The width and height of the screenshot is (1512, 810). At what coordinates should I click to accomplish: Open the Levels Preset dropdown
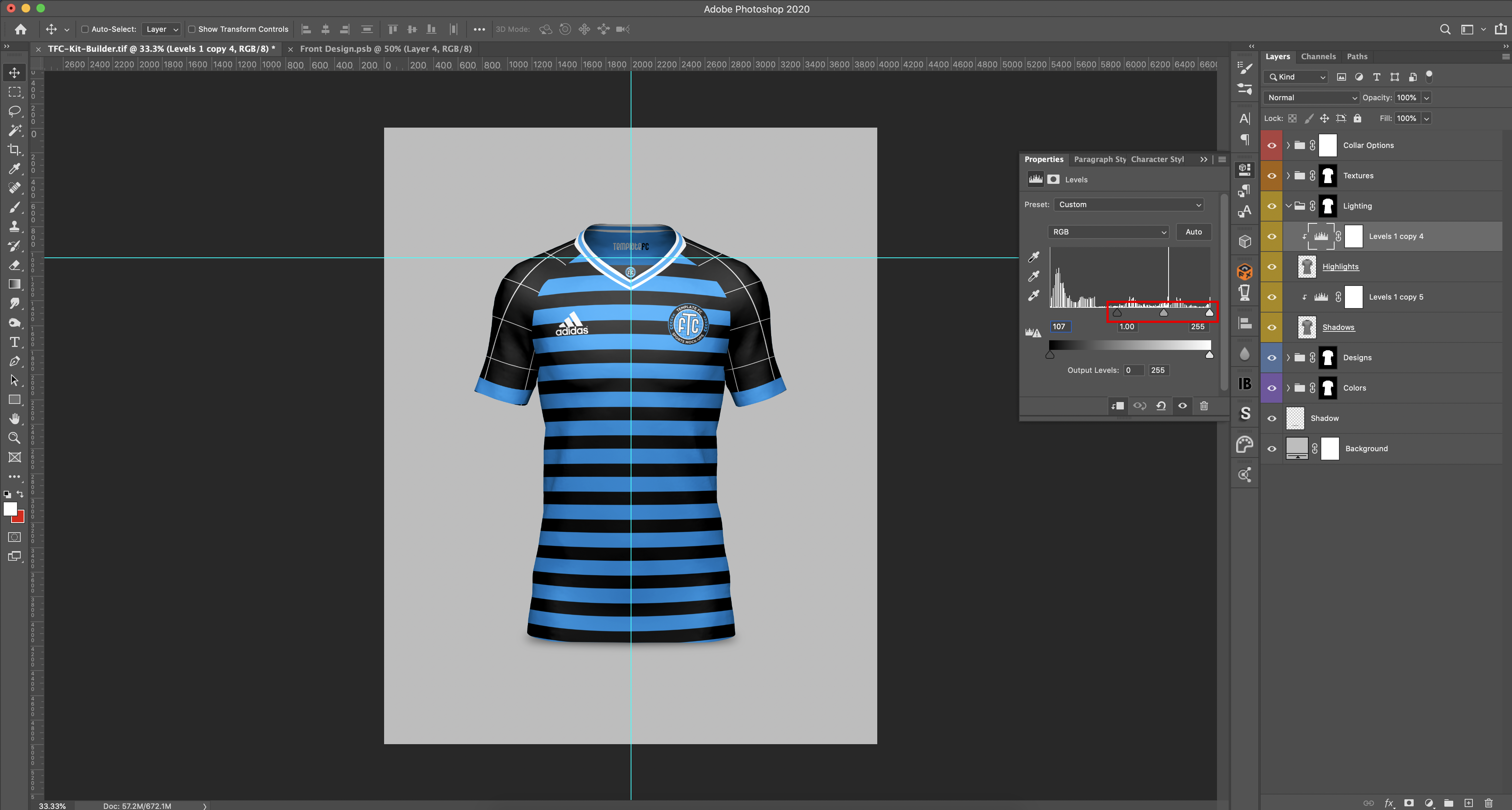[1129, 205]
